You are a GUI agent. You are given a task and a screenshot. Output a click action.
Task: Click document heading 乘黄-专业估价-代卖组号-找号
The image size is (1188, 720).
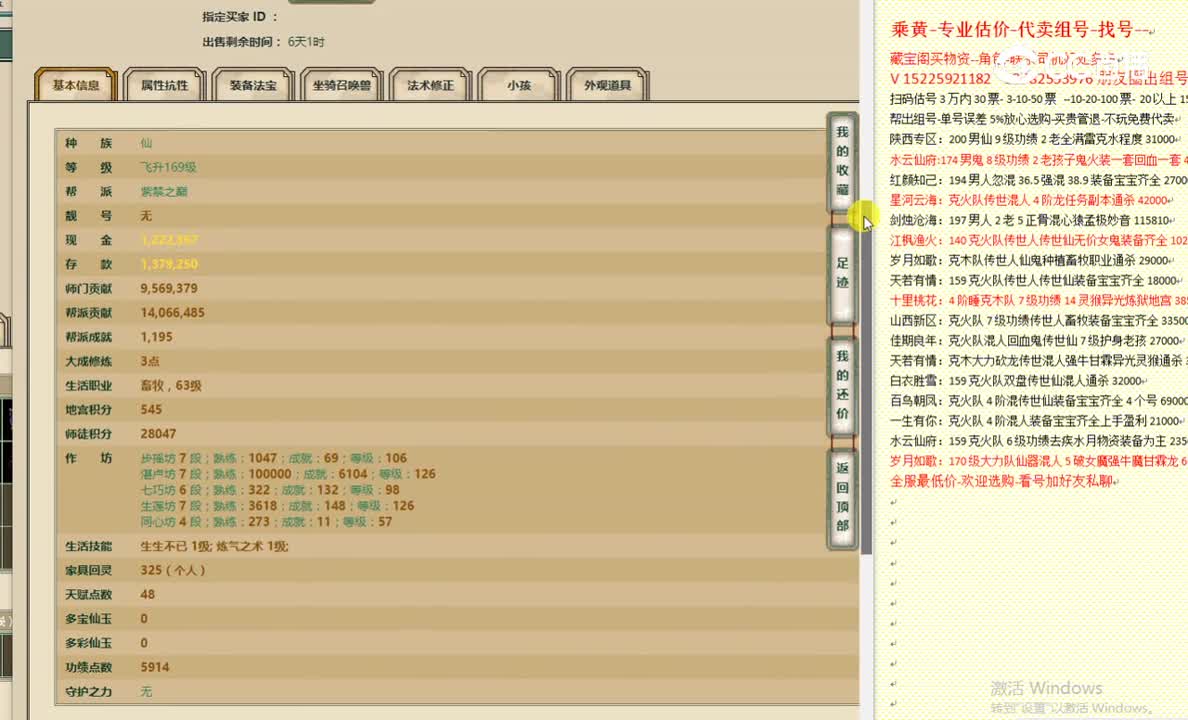(x=1020, y=30)
